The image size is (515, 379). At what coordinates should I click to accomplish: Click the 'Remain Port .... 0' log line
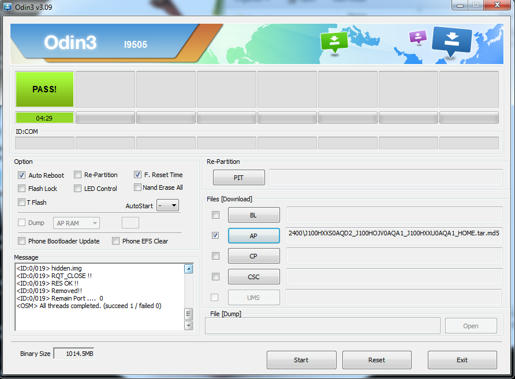[60, 298]
